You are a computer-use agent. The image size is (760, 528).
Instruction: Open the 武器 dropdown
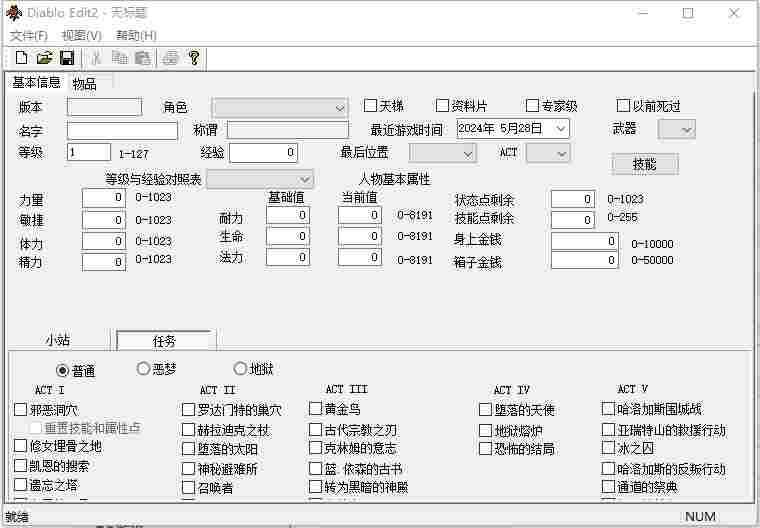677,129
